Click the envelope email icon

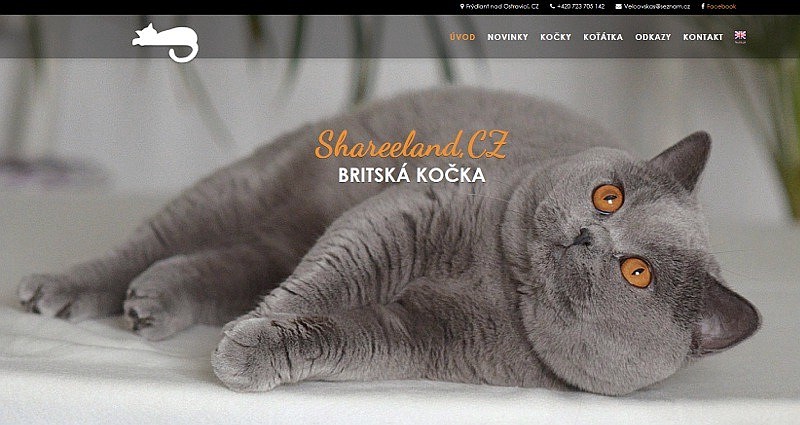[619, 7]
